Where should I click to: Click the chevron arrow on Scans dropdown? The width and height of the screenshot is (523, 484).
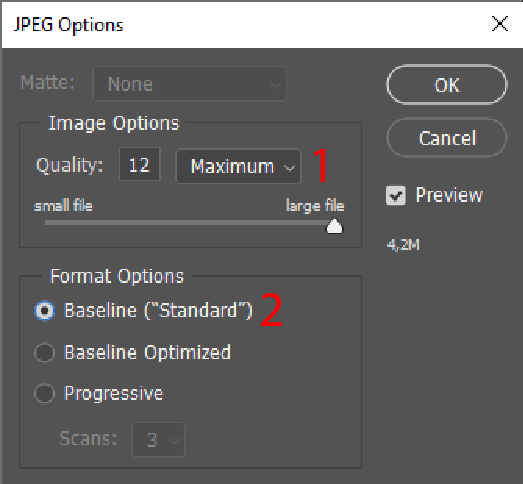pyautogui.click(x=174, y=441)
